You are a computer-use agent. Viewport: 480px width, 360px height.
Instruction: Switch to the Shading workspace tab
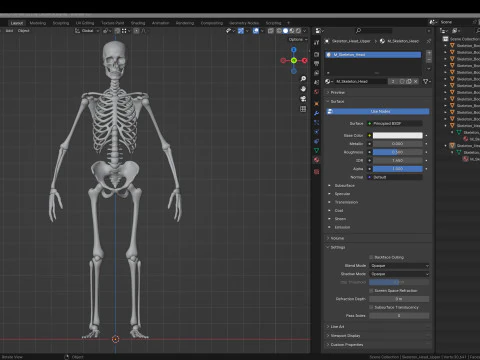(x=138, y=23)
